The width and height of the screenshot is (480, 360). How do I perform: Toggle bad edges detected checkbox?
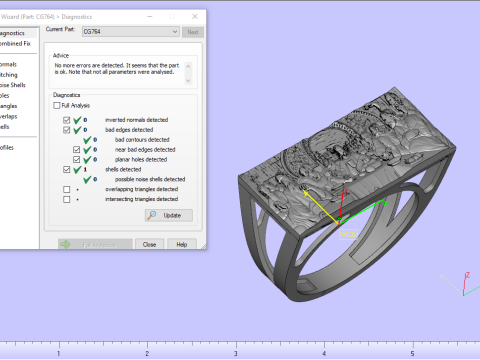click(67, 130)
